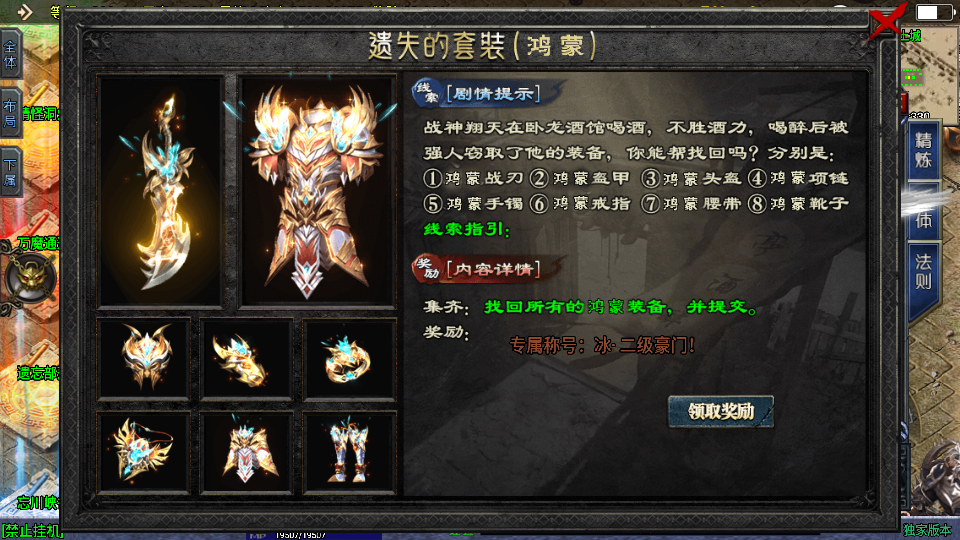This screenshot has width=960, height=540.
Task: Toggle the white switch at top right
Action: pyautogui.click(x=931, y=12)
